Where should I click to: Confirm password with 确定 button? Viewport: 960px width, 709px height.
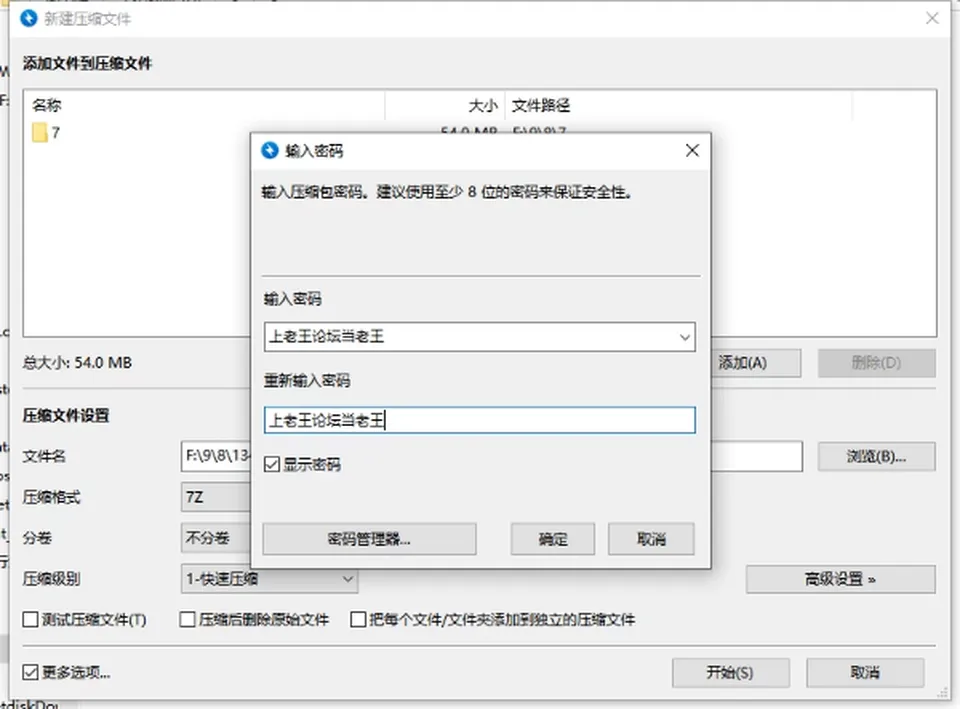point(553,539)
